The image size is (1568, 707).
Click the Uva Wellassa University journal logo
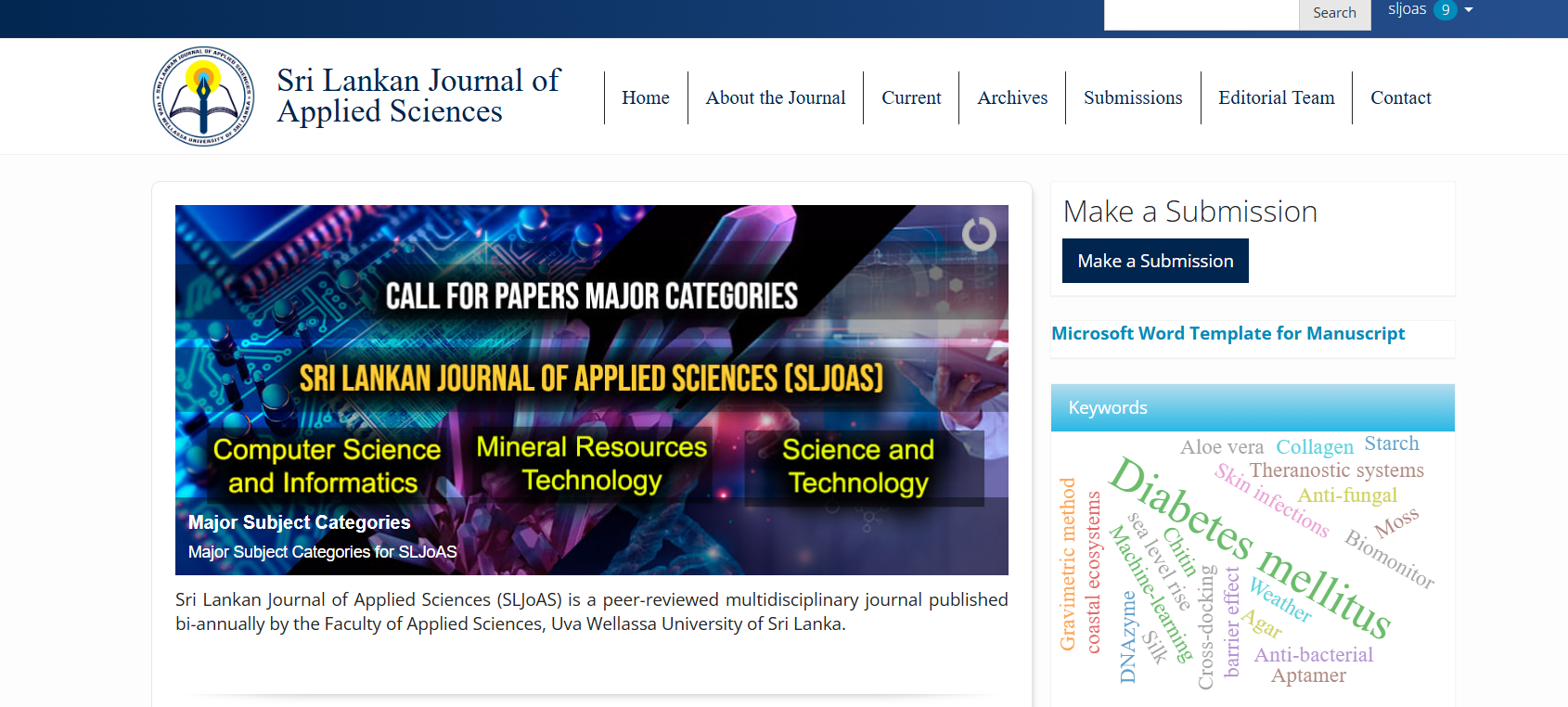coord(203,96)
